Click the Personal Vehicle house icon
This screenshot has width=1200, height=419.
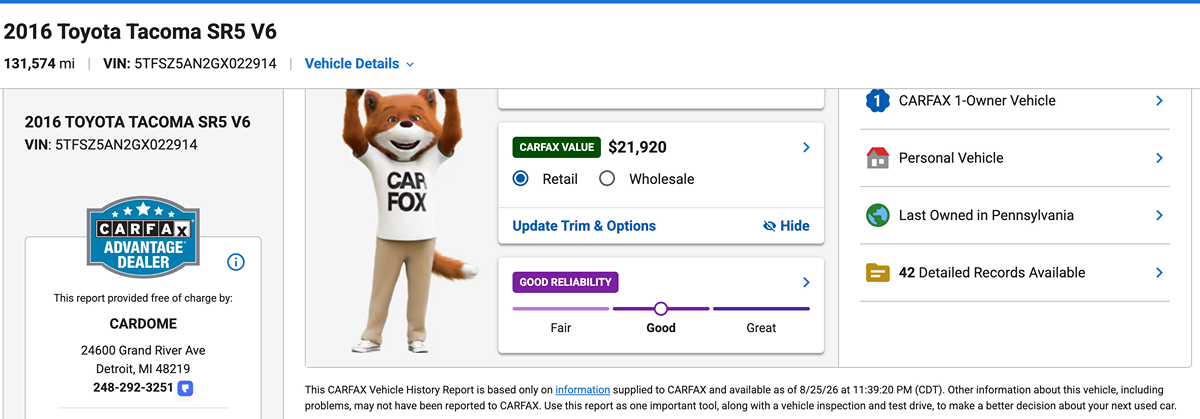[x=877, y=158]
